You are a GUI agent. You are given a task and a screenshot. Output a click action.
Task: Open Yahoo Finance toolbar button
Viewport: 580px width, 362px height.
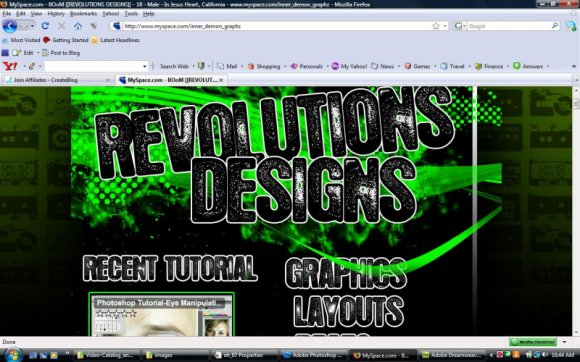(x=489, y=66)
